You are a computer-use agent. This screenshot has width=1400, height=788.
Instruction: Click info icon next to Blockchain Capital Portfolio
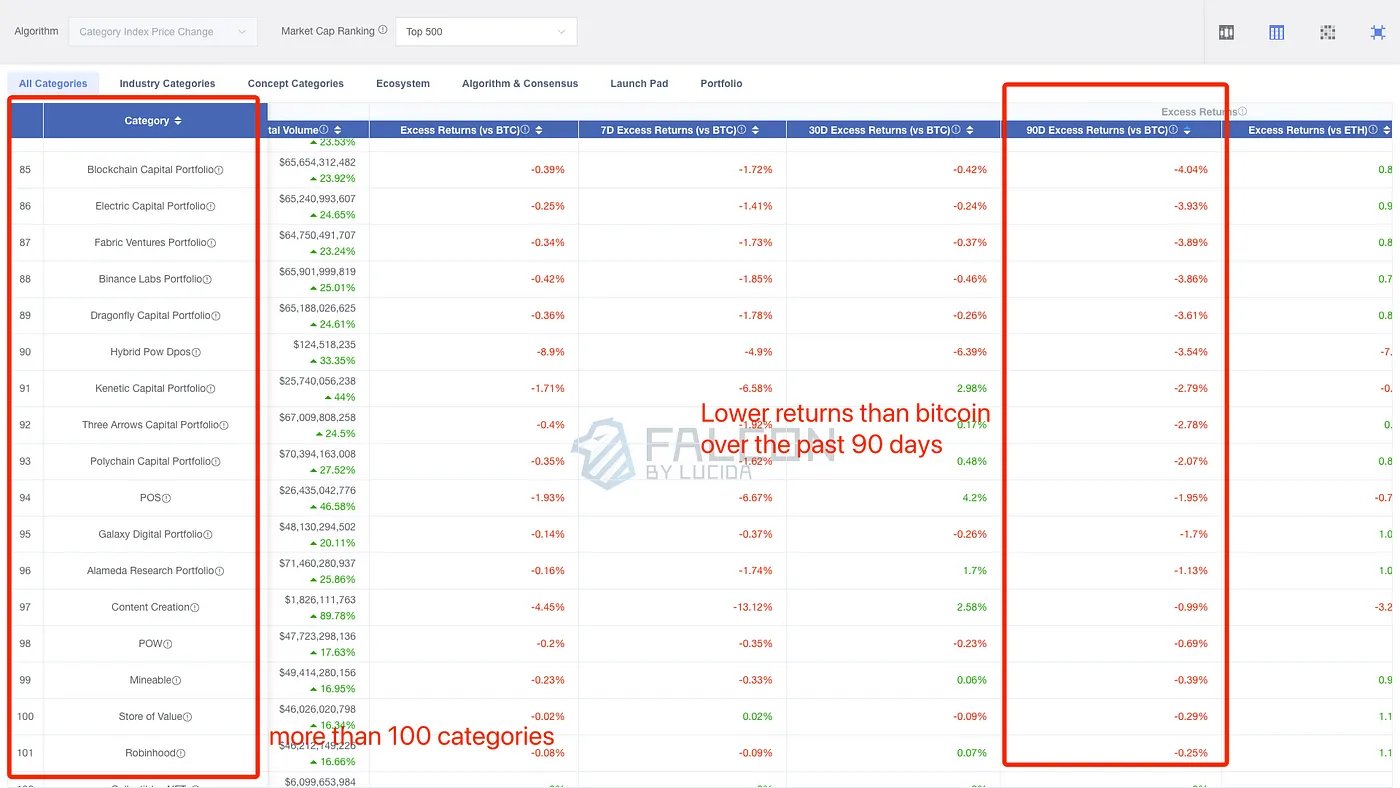point(219,170)
